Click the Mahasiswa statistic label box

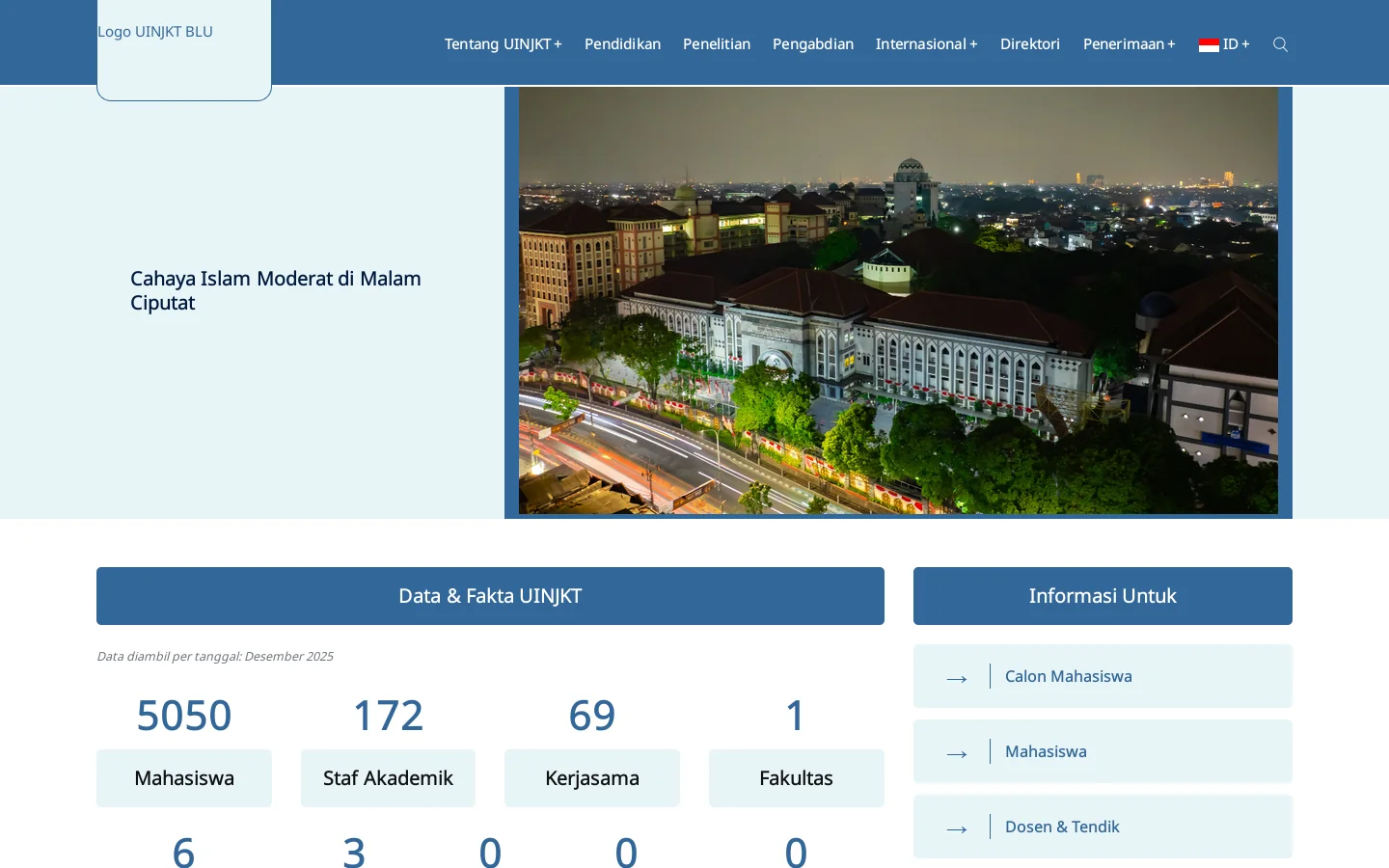(184, 778)
